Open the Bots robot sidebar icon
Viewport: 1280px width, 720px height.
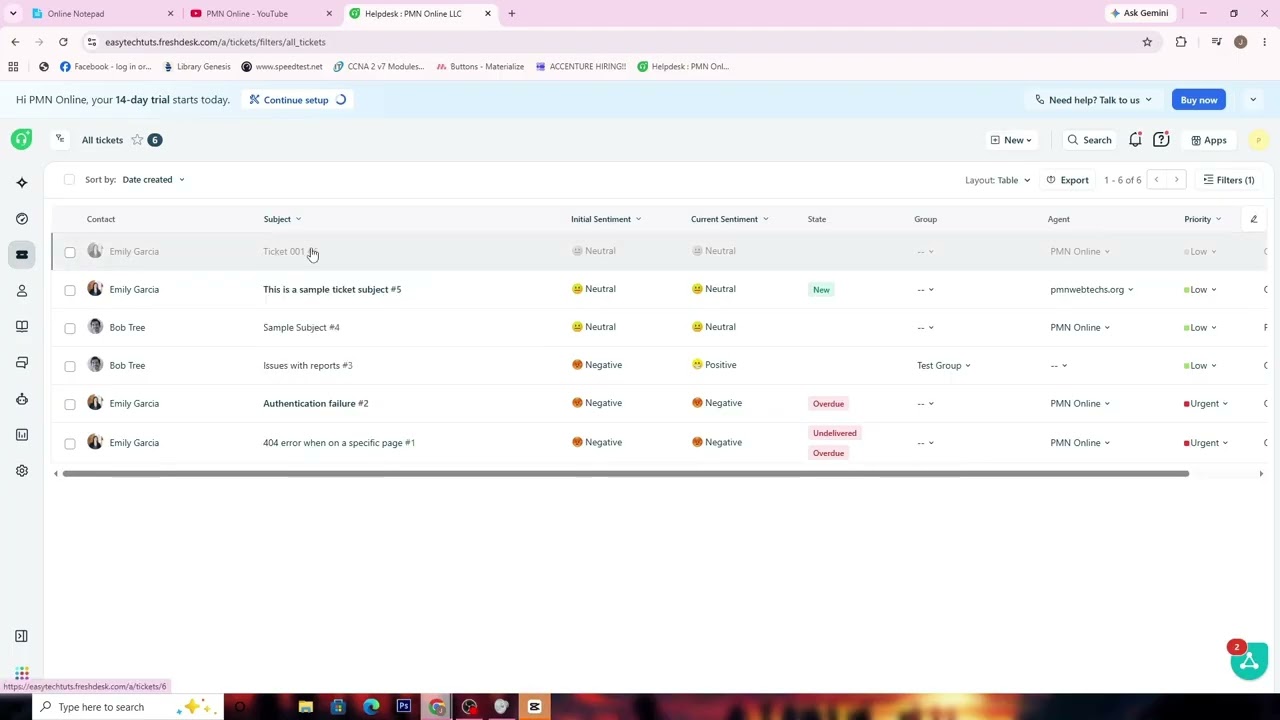(x=22, y=399)
